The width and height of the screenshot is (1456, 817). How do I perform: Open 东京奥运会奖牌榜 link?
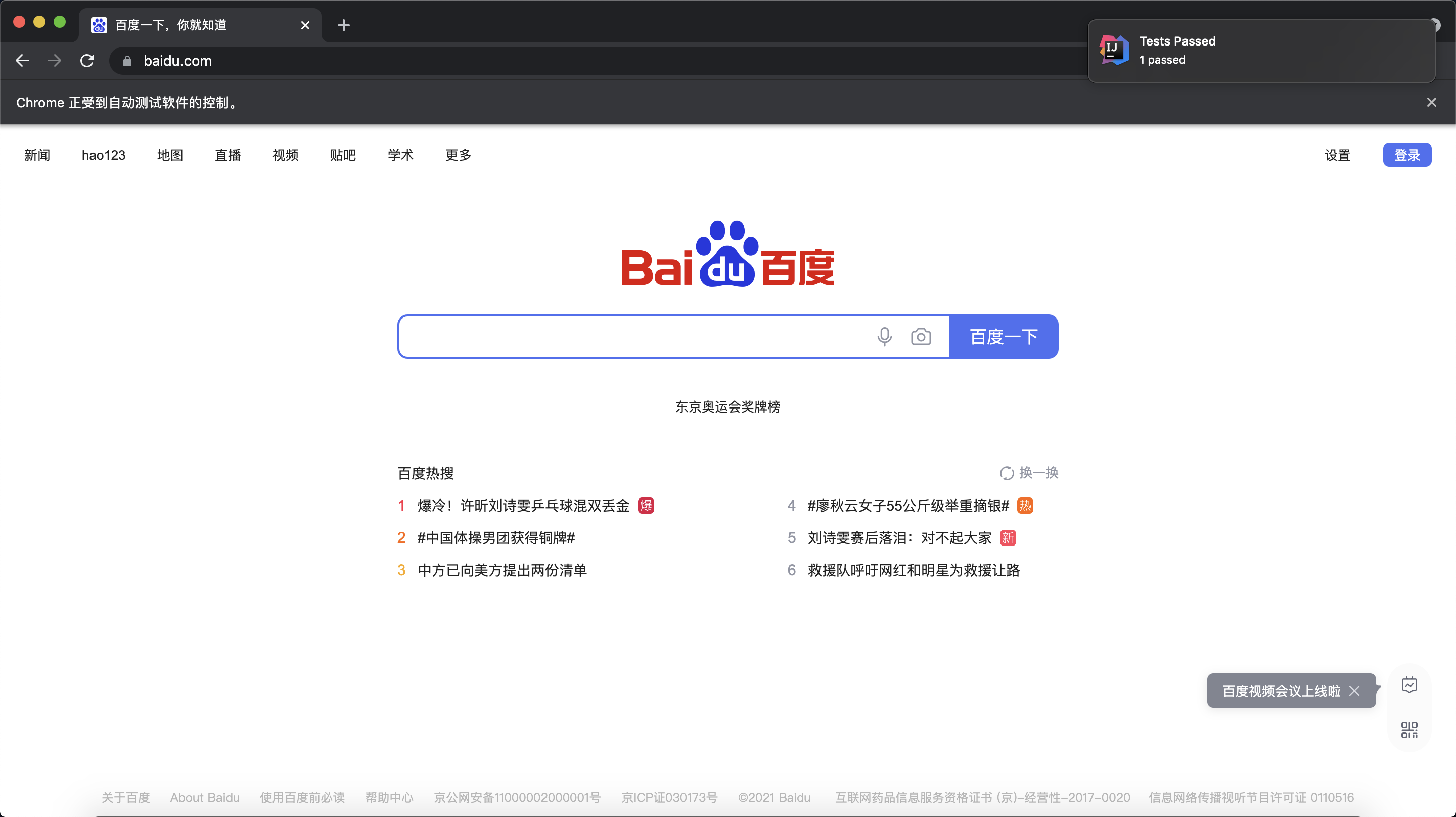pyautogui.click(x=727, y=406)
